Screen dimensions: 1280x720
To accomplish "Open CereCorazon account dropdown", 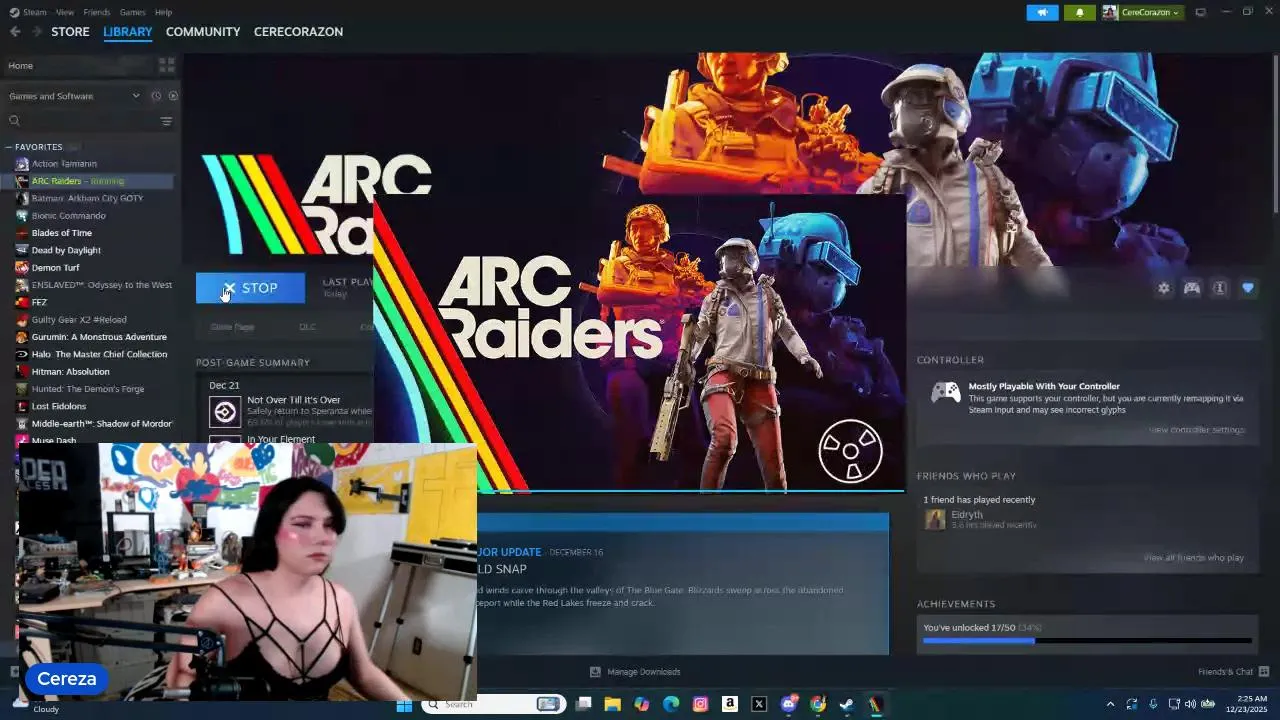I will coord(1150,12).
